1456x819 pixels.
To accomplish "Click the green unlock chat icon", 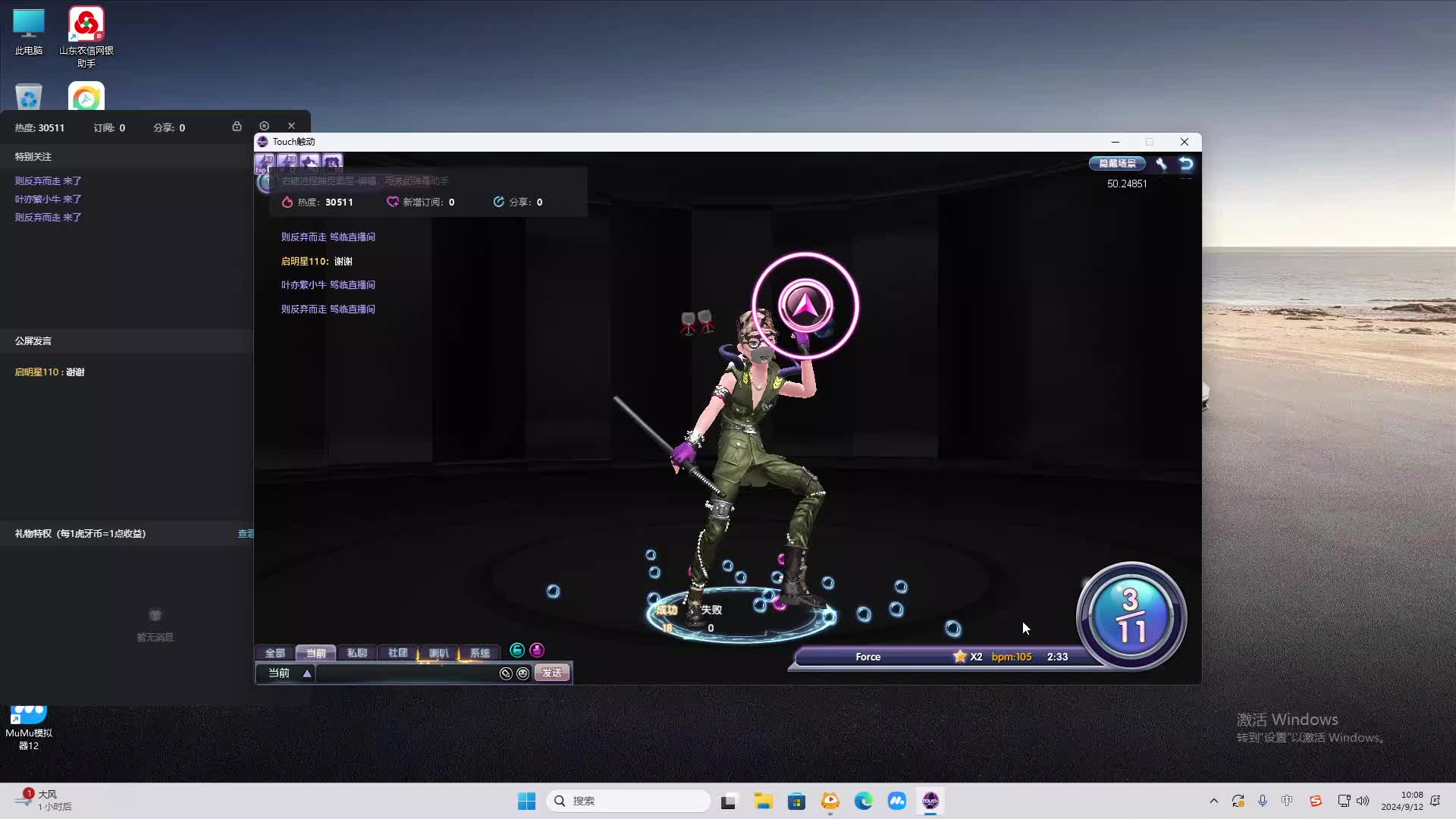I will 517,650.
